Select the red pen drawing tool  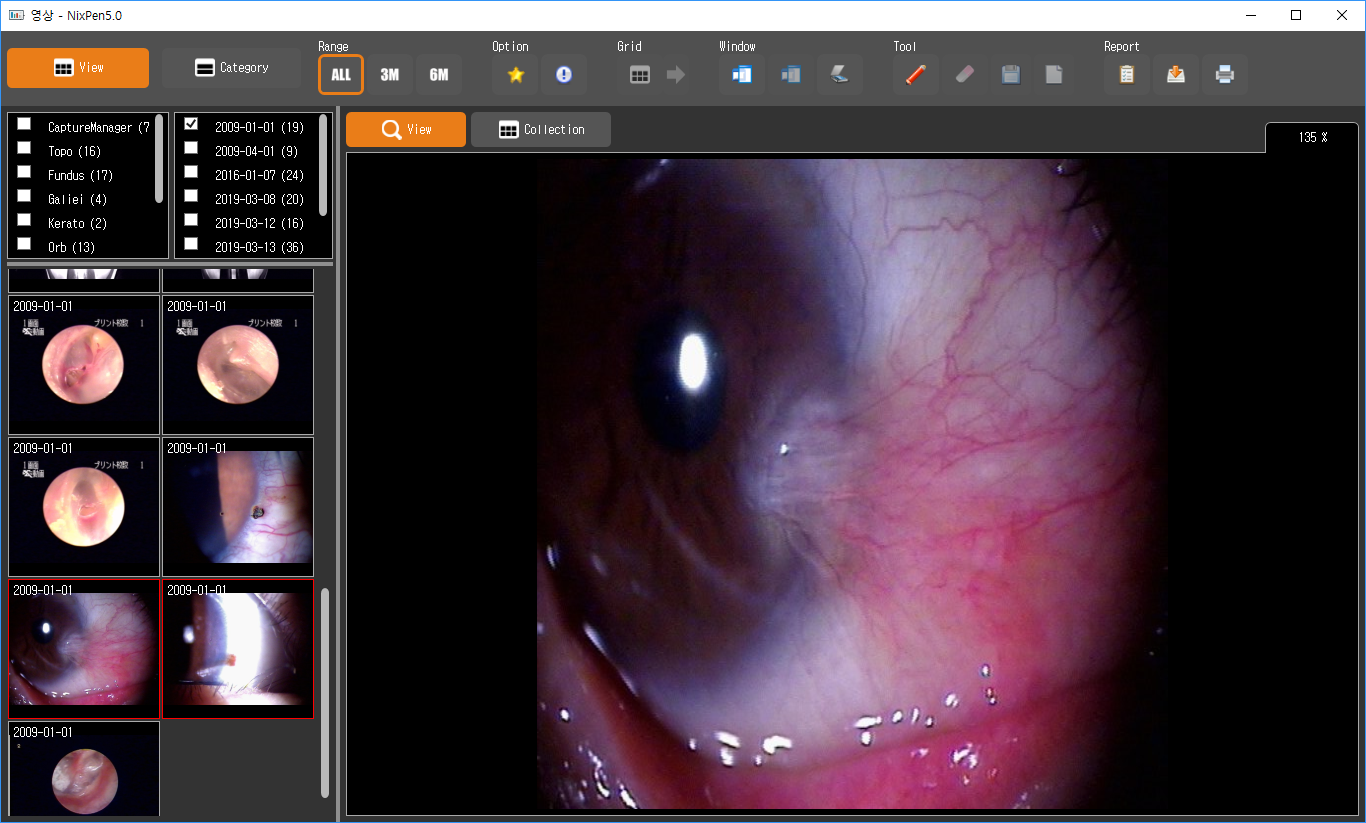tap(915, 75)
